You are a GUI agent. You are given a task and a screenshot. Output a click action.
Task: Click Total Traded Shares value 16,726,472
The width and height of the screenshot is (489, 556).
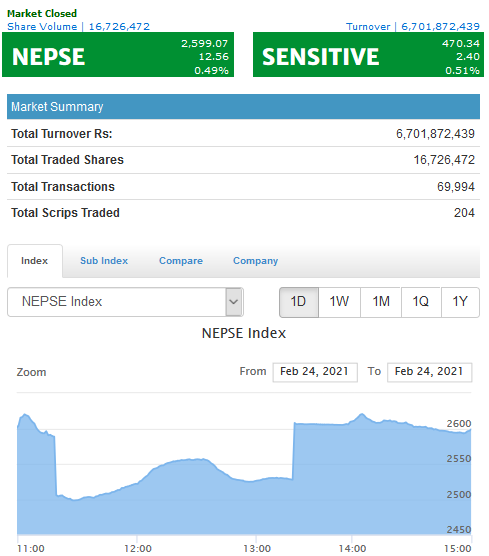pos(444,160)
